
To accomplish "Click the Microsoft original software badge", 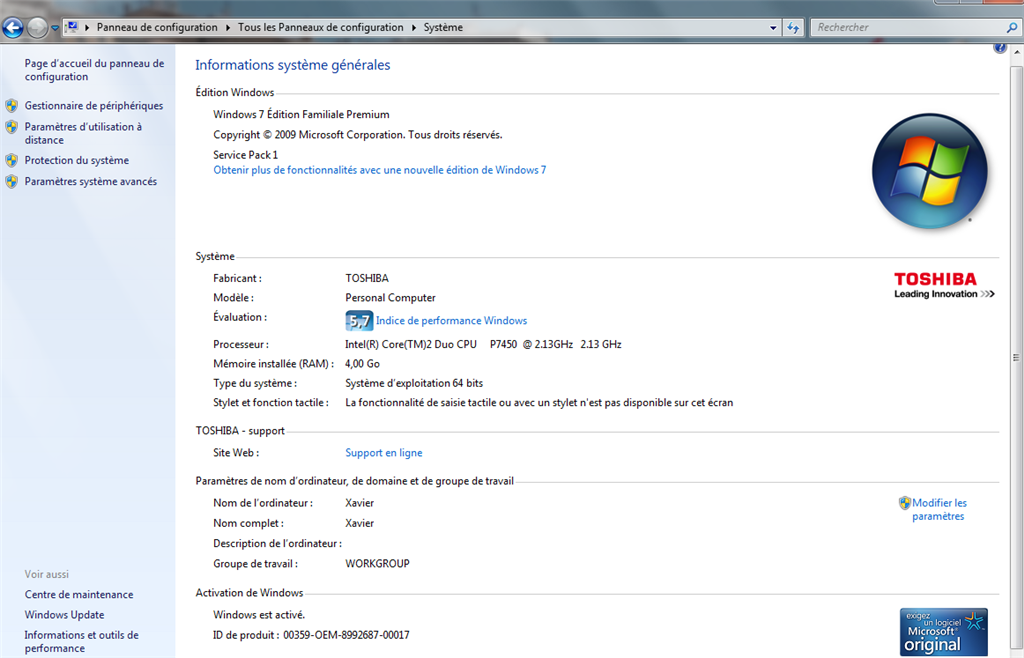I will pos(944,632).
